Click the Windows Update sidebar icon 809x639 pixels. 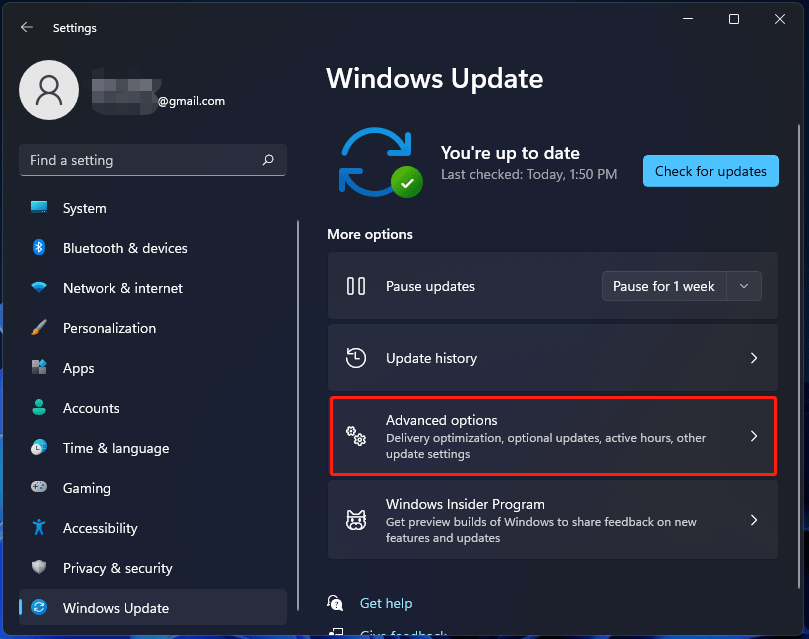[x=39, y=608]
